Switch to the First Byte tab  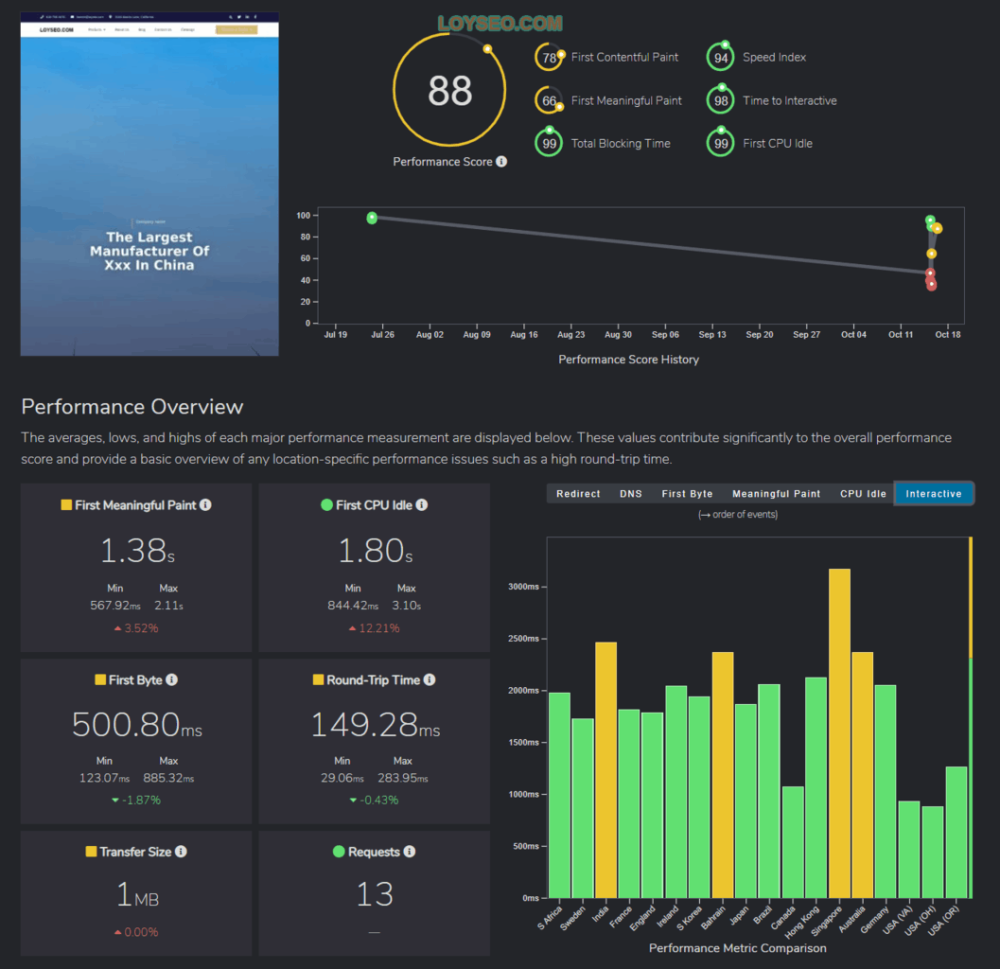click(x=687, y=493)
